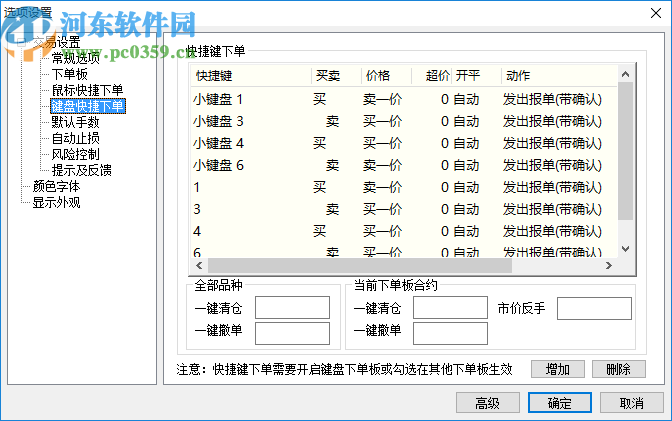The image size is (672, 421).
Task: Open 默认手数 settings
Action: (x=75, y=122)
